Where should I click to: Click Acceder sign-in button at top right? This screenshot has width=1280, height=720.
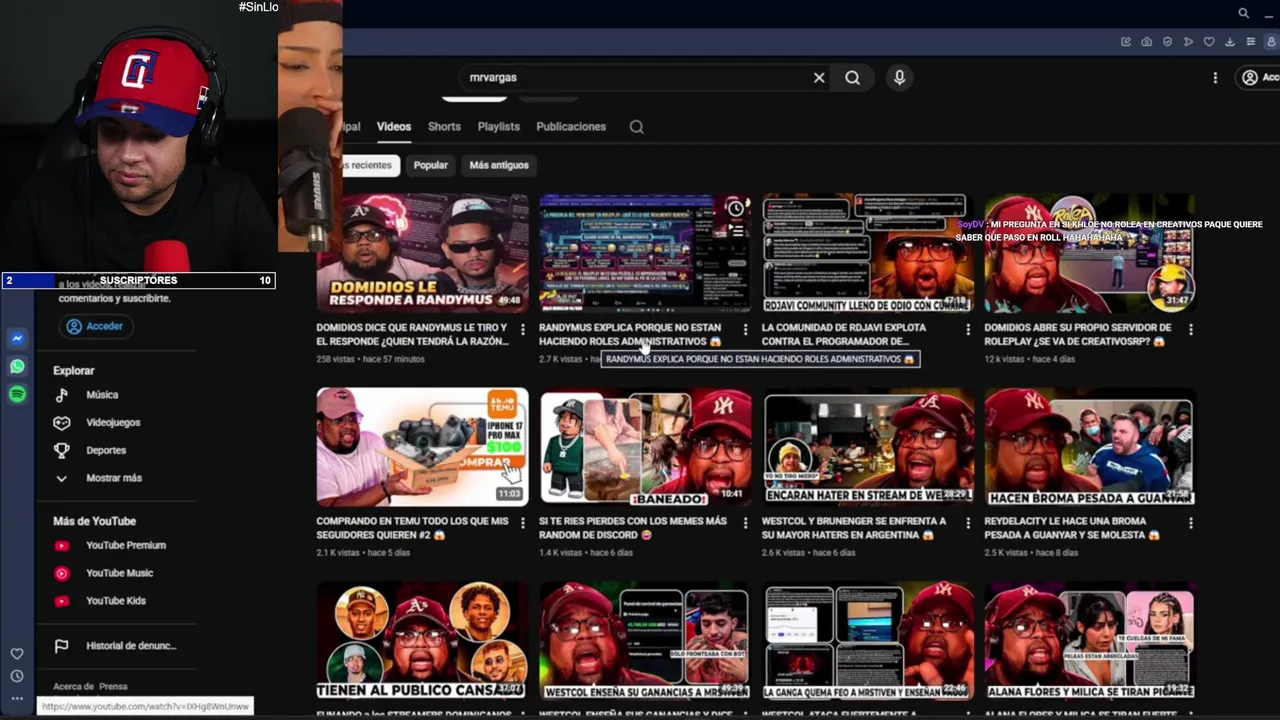[x=1260, y=77]
